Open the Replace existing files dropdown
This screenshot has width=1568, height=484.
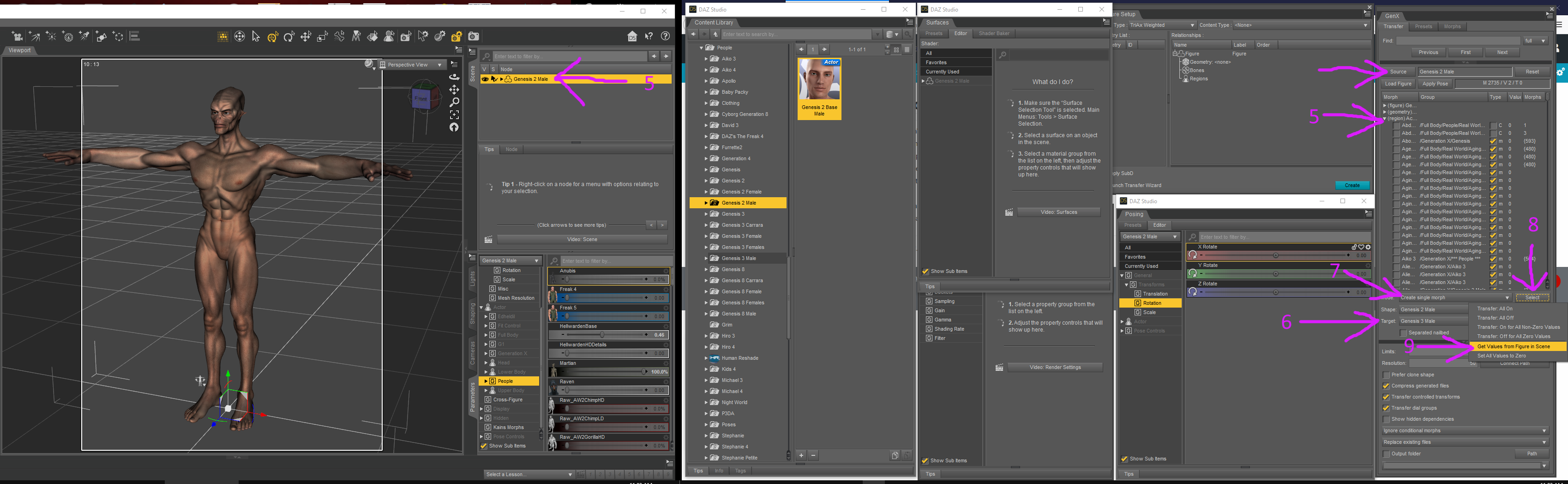point(1465,442)
